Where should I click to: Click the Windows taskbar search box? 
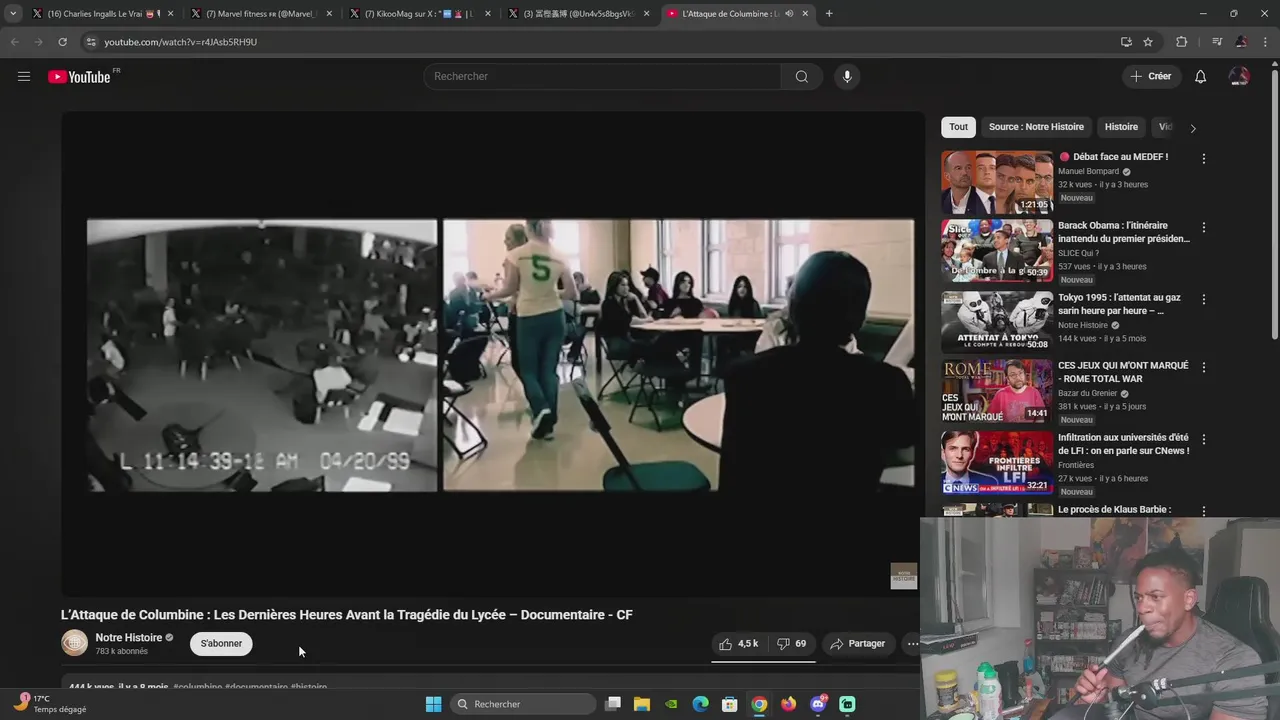pos(524,704)
